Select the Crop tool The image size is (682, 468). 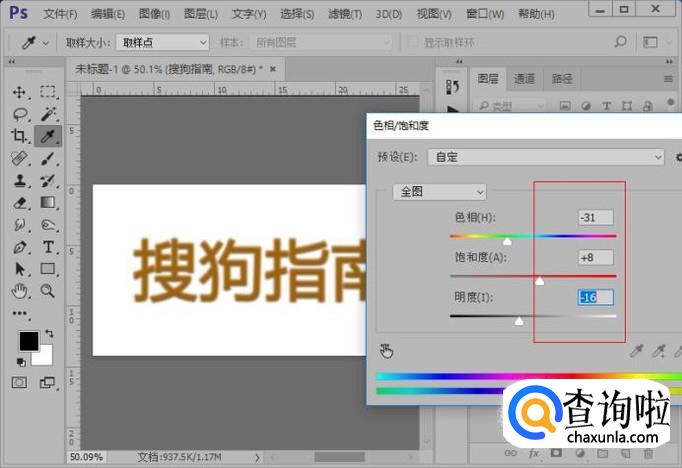(19, 136)
